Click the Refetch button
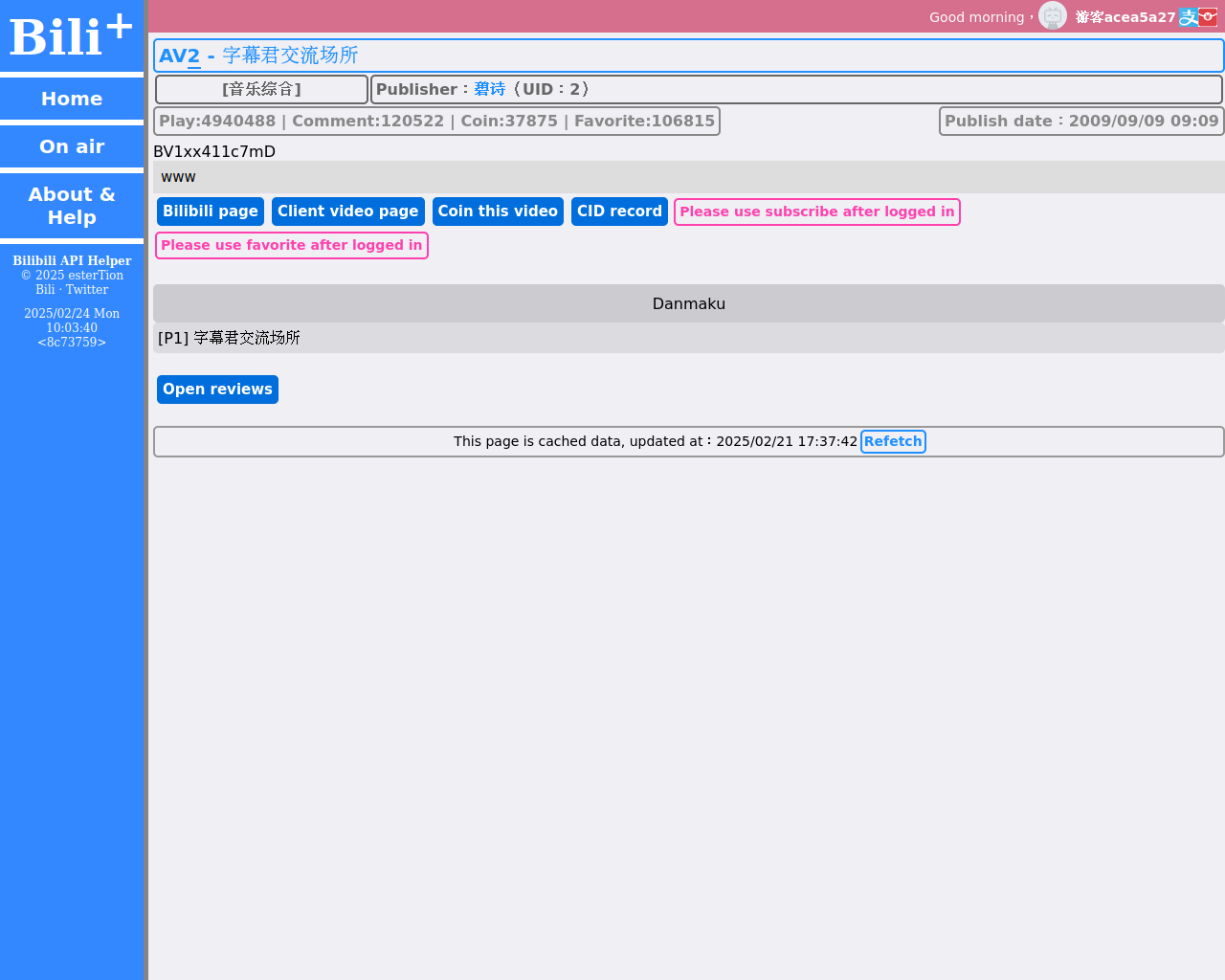Screen dimensions: 1225x980 pos(893,441)
